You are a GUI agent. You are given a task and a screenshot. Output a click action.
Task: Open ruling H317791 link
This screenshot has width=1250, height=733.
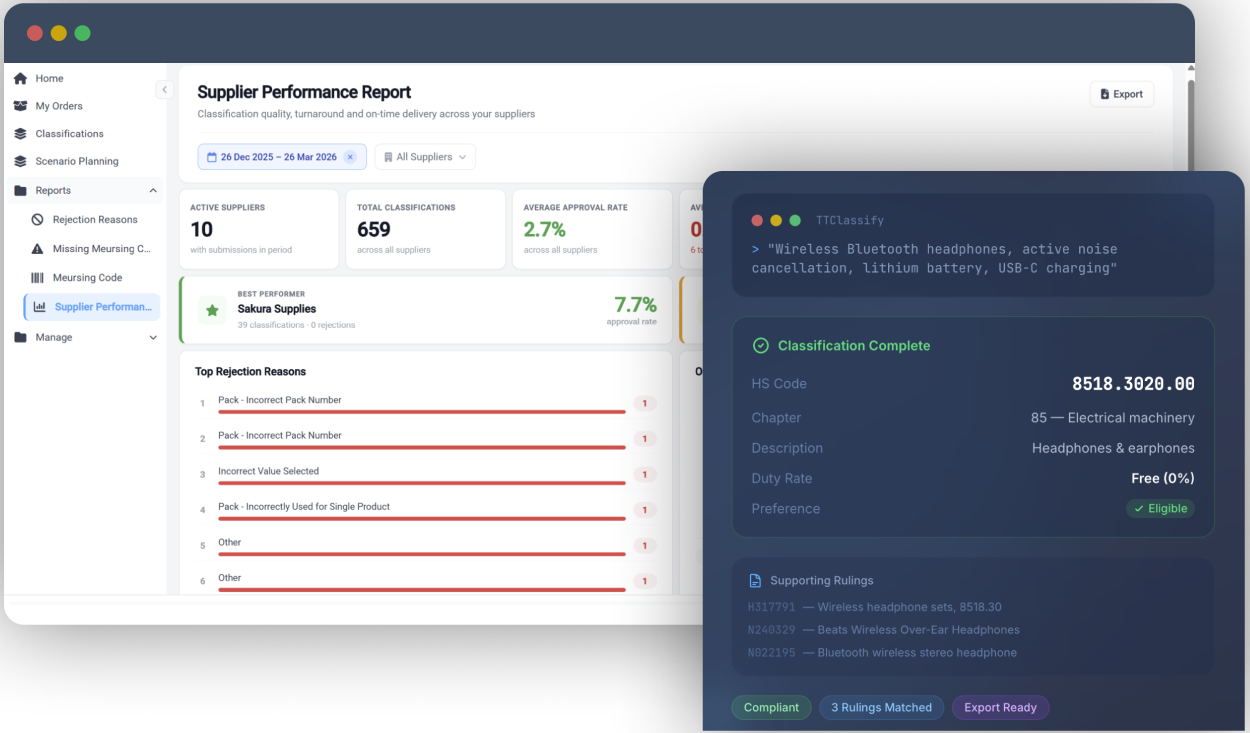[x=771, y=607]
